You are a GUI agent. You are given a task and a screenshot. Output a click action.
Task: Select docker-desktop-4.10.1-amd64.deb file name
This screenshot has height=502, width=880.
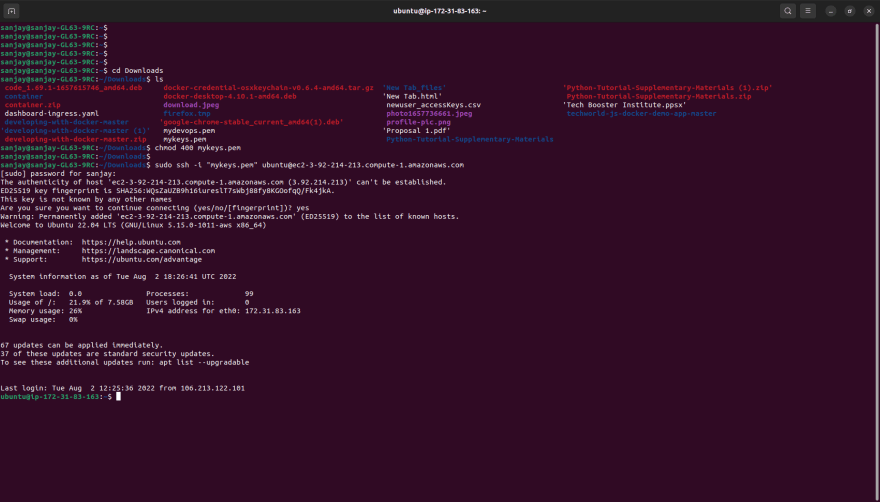[x=230, y=96]
